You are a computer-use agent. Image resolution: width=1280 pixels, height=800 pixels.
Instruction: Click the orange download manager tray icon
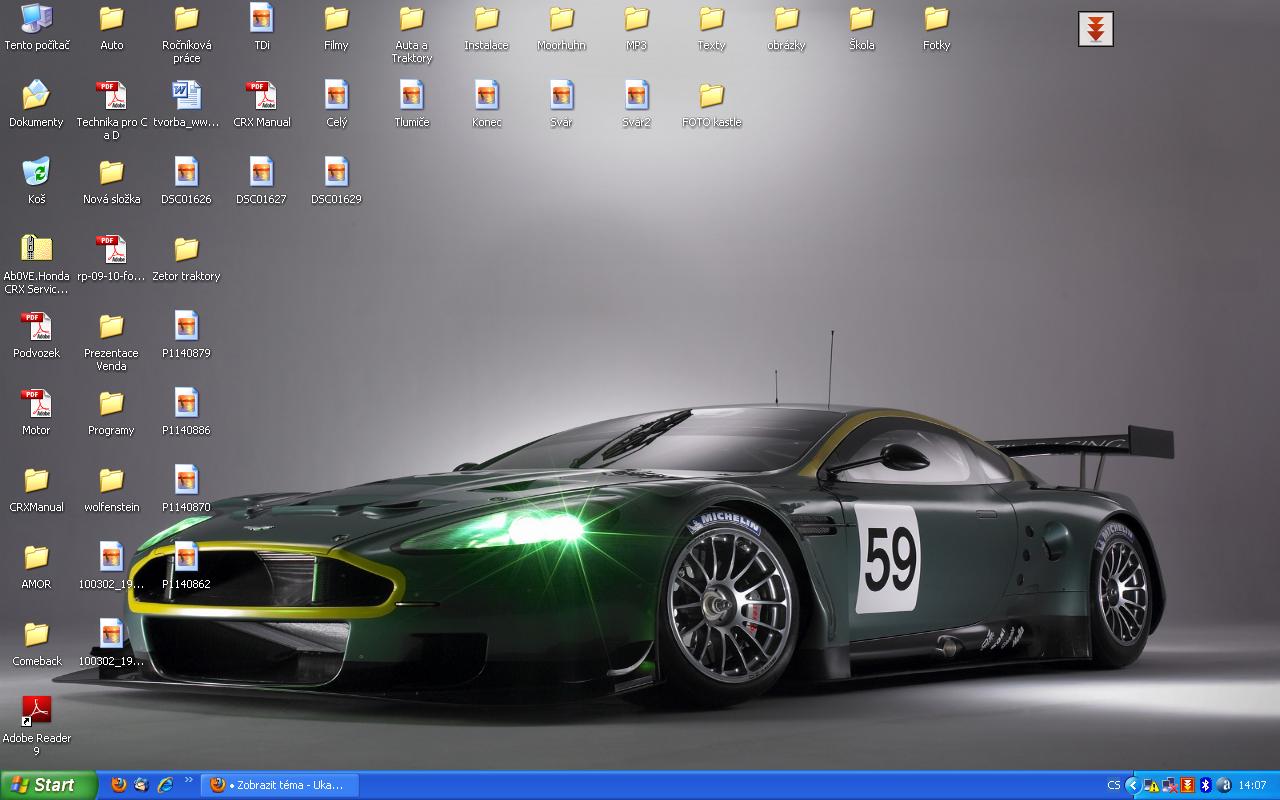(x=1187, y=785)
